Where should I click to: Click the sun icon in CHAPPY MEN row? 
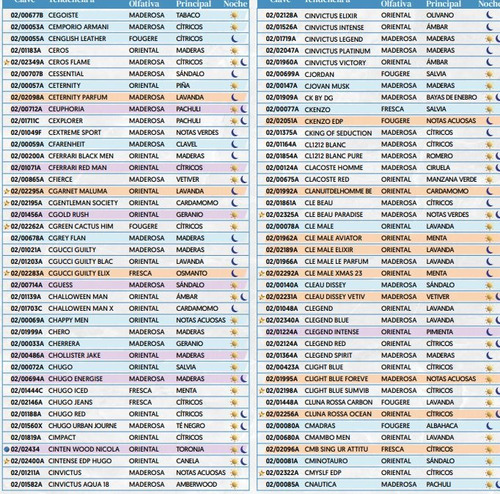point(234,320)
